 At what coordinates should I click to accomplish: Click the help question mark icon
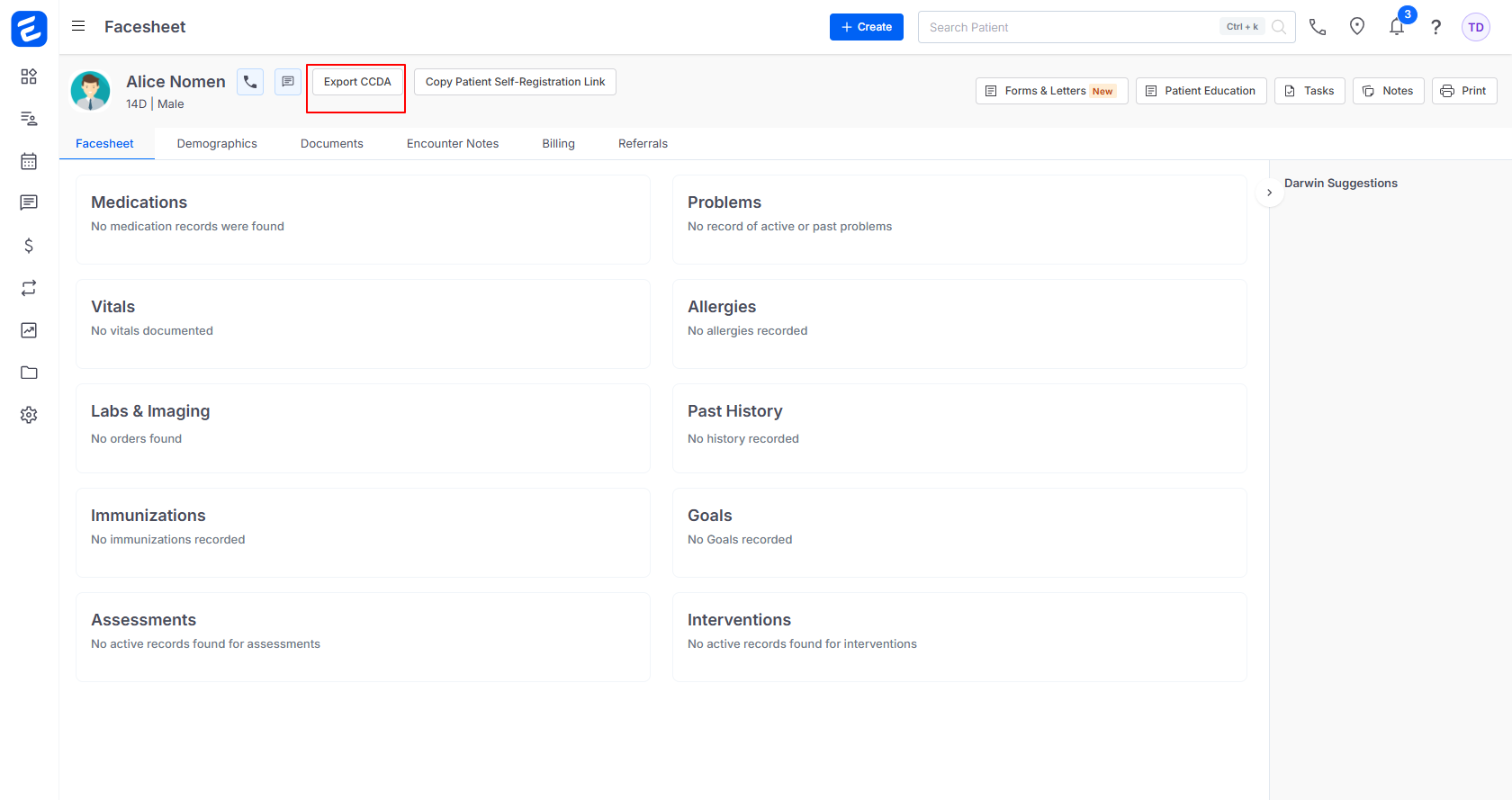(x=1435, y=27)
